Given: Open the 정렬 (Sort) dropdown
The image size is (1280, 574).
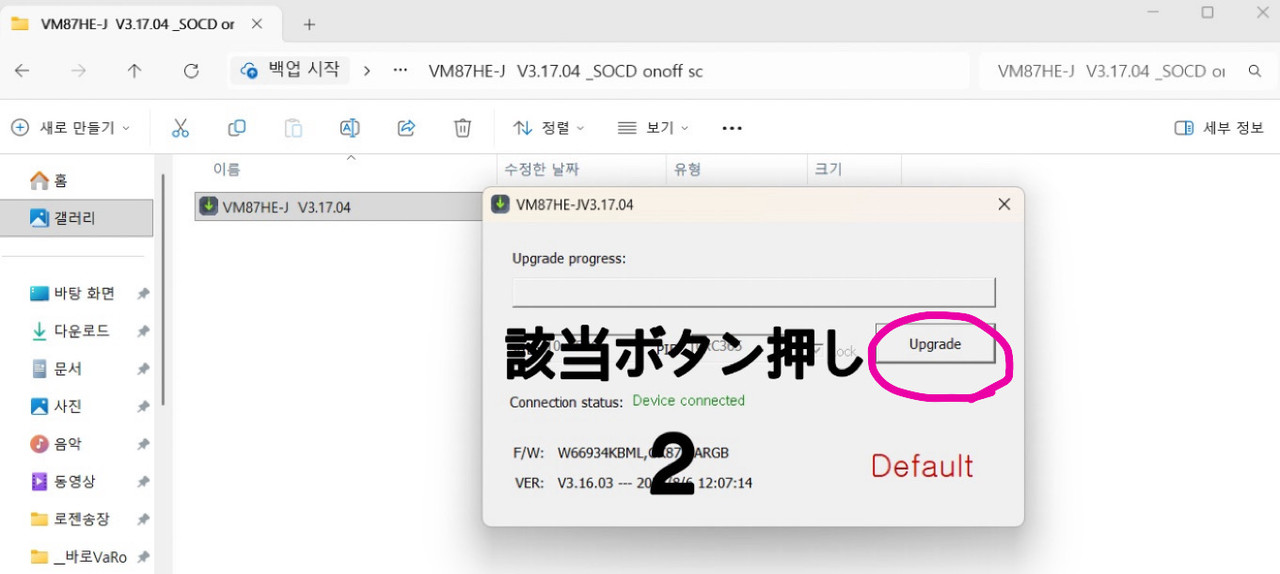Looking at the screenshot, I should (549, 128).
